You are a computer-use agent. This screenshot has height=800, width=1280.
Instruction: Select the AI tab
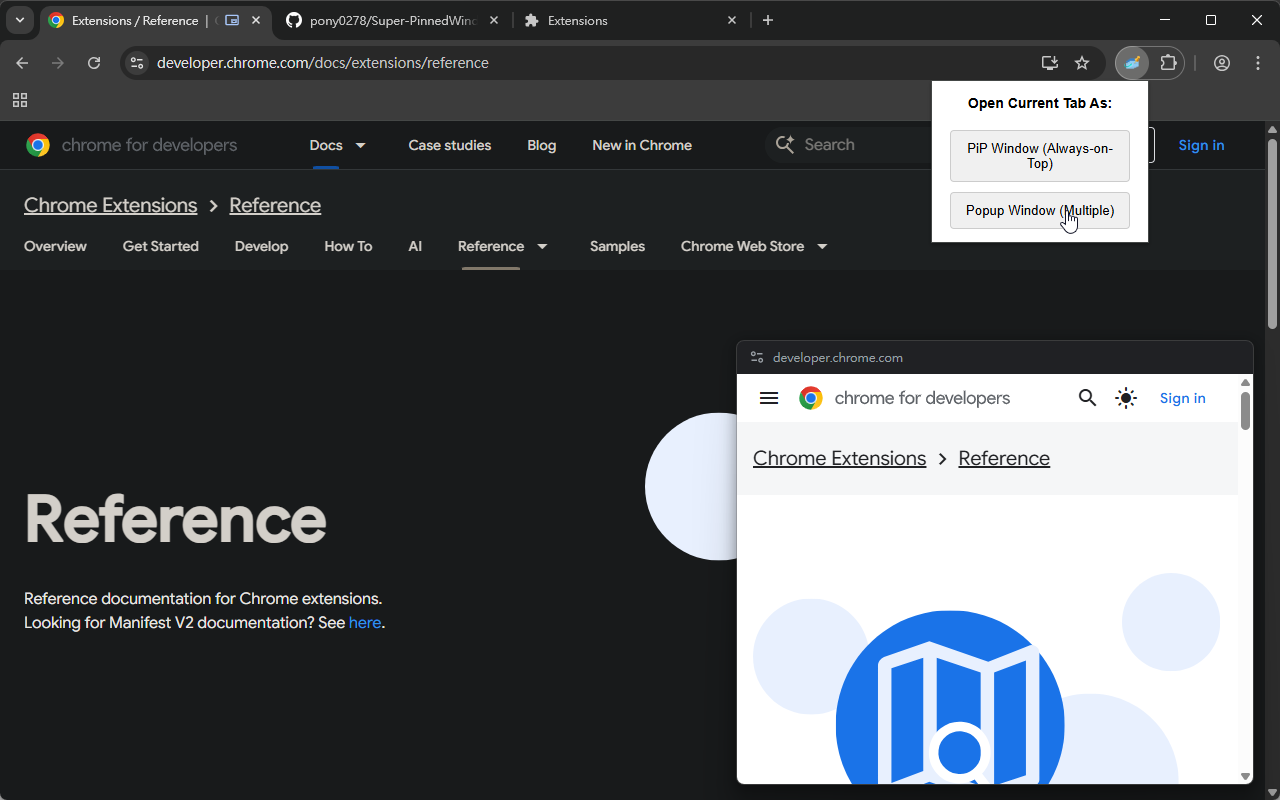pos(415,246)
